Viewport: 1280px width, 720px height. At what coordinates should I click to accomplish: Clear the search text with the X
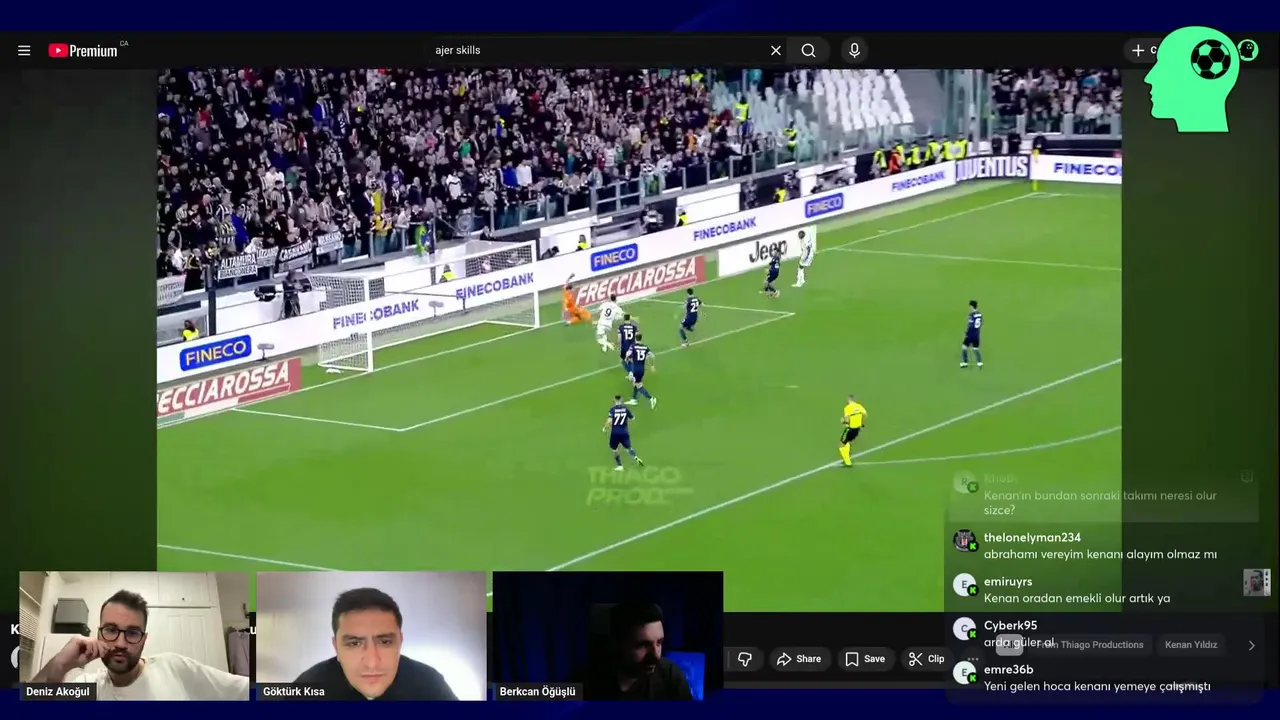tap(776, 51)
